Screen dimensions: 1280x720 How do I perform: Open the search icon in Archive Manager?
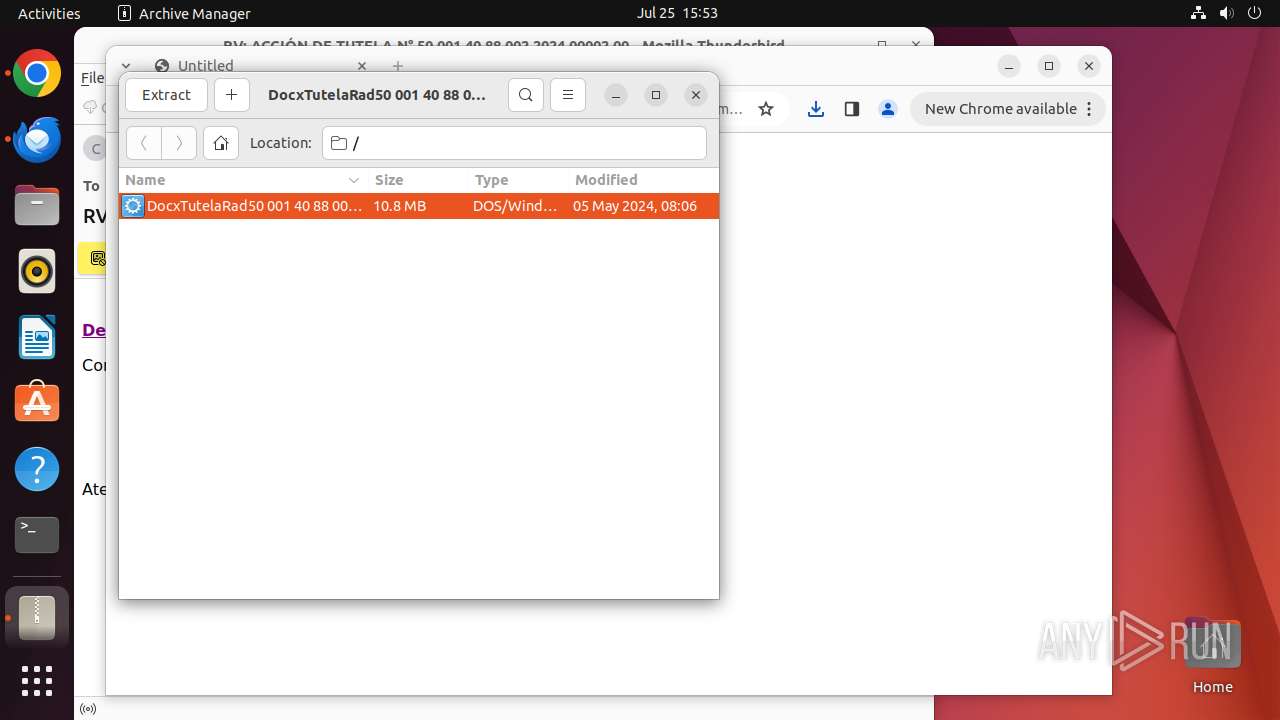(526, 95)
